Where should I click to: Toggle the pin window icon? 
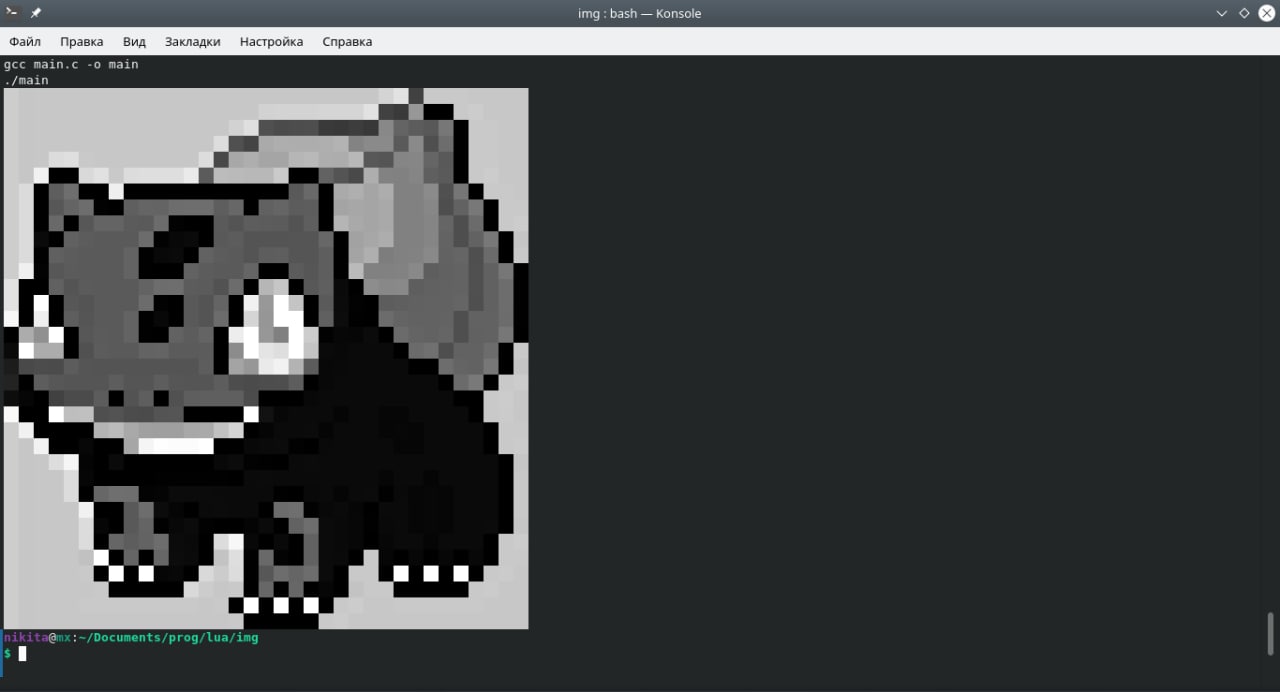(36, 13)
